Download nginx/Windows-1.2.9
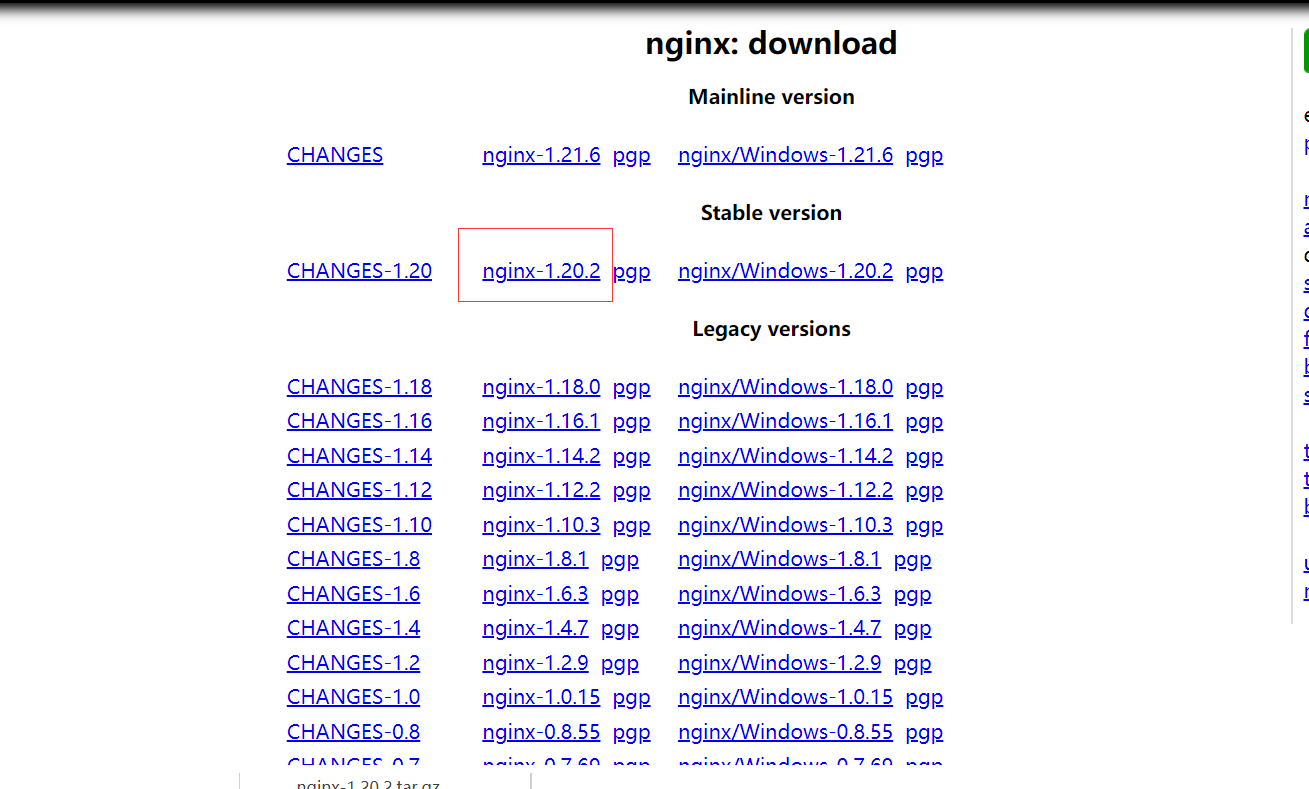The height and width of the screenshot is (789, 1309). tap(779, 663)
